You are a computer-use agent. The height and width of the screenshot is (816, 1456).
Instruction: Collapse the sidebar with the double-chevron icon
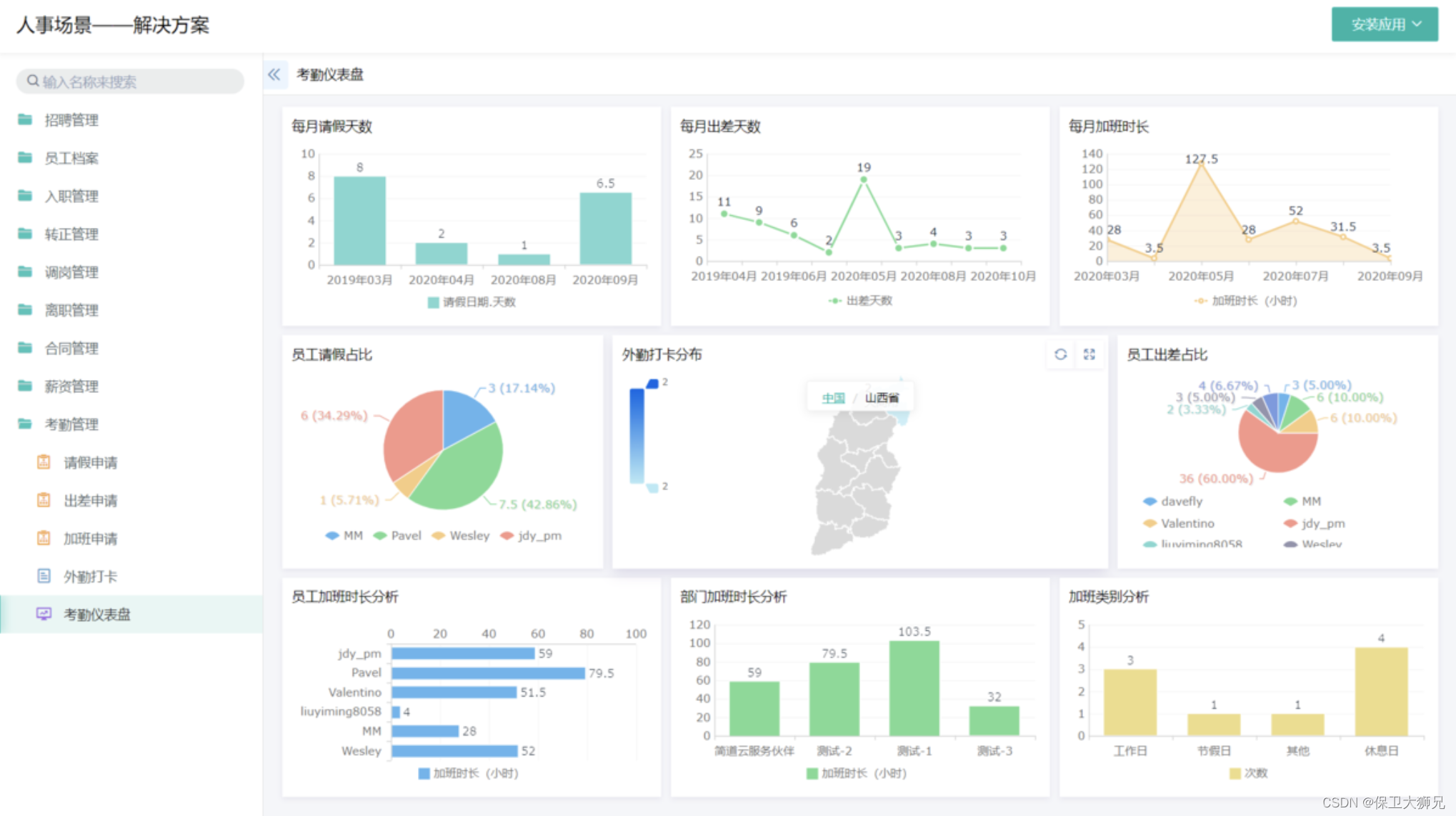[x=274, y=74]
